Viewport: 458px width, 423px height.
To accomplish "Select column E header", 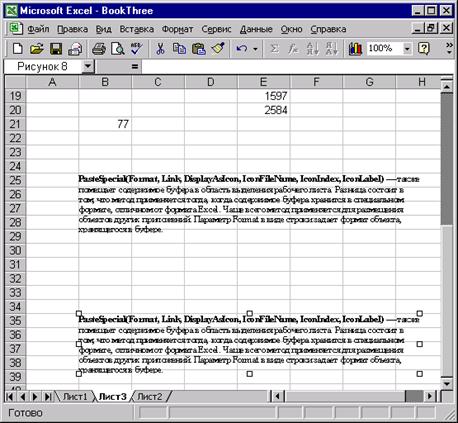I will coord(263,82).
